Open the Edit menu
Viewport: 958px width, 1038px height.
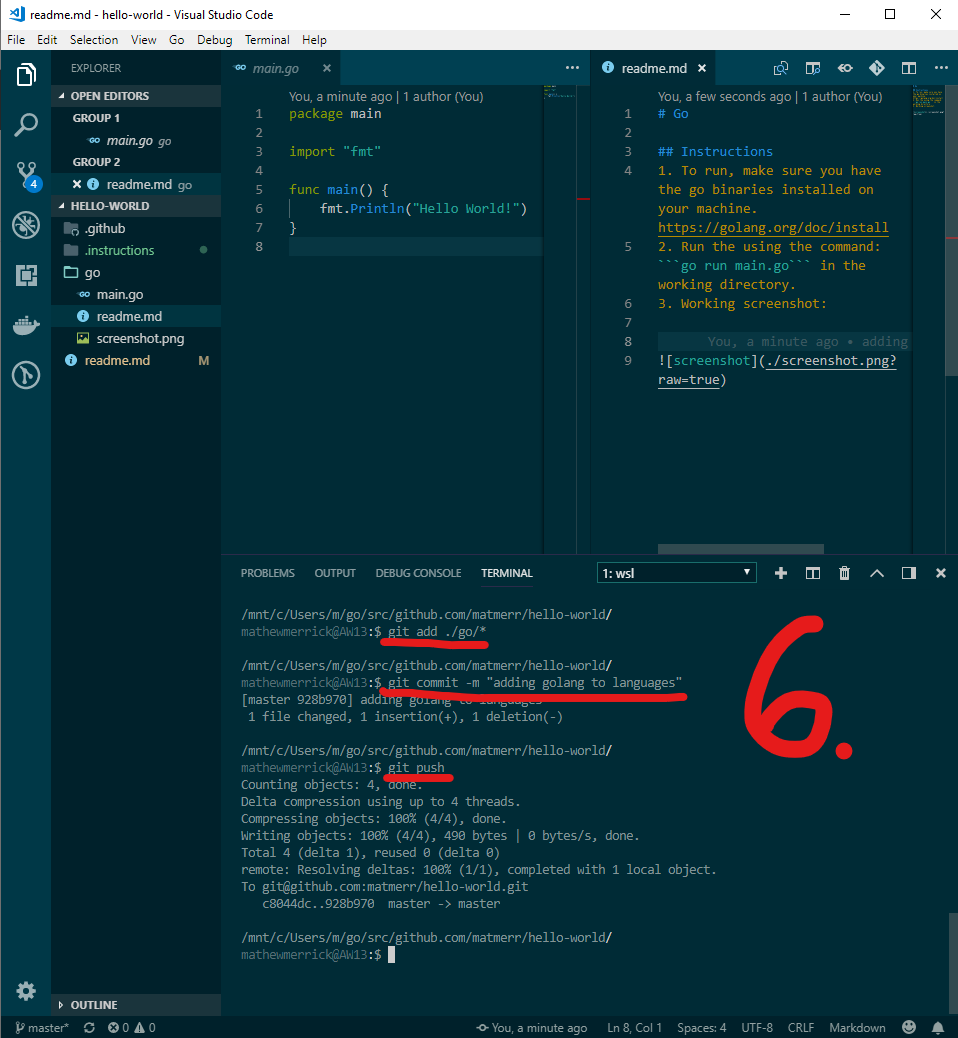coord(47,40)
